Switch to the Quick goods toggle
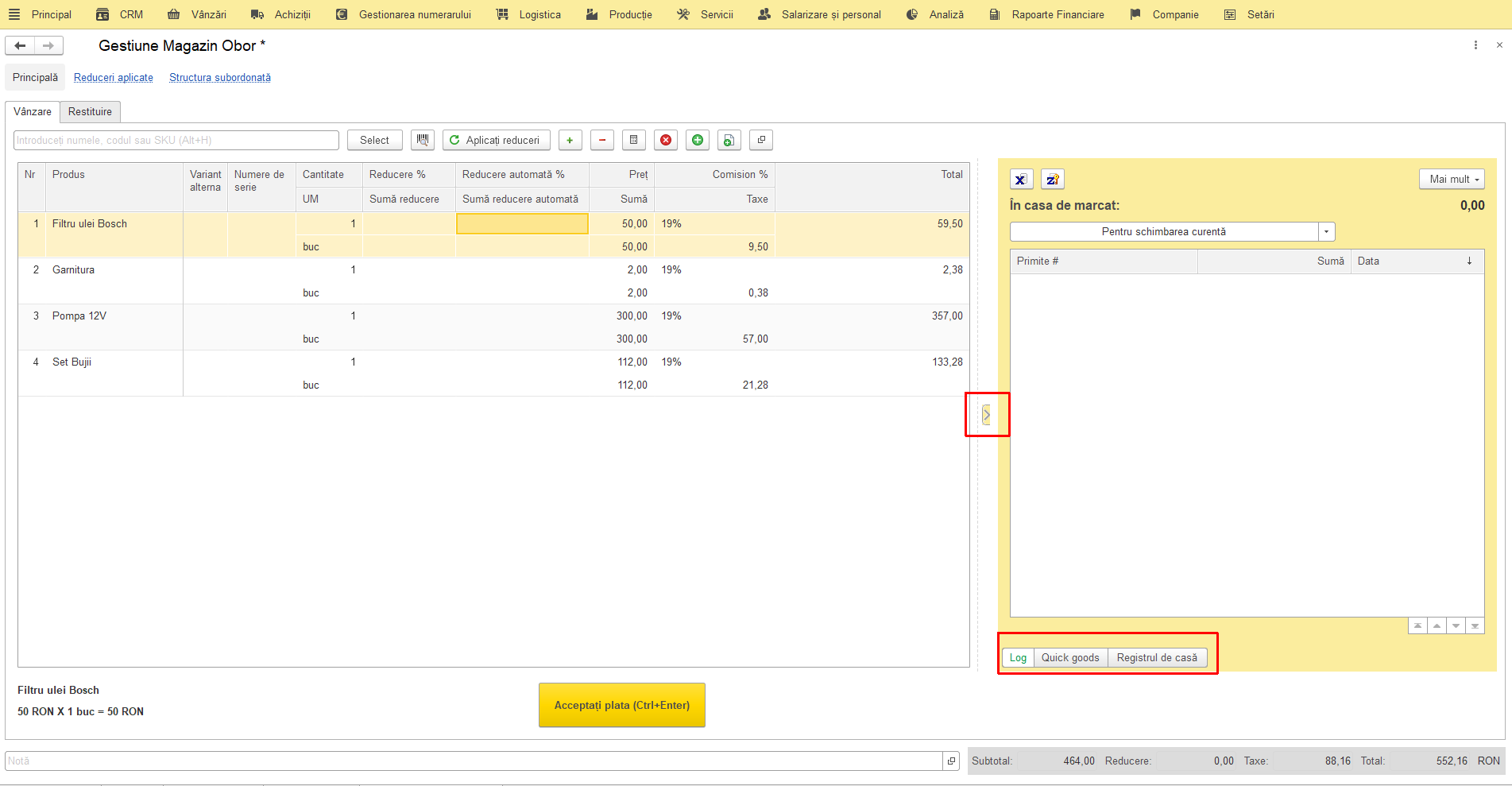Screen dimensions: 1512x786 (x=1070, y=657)
